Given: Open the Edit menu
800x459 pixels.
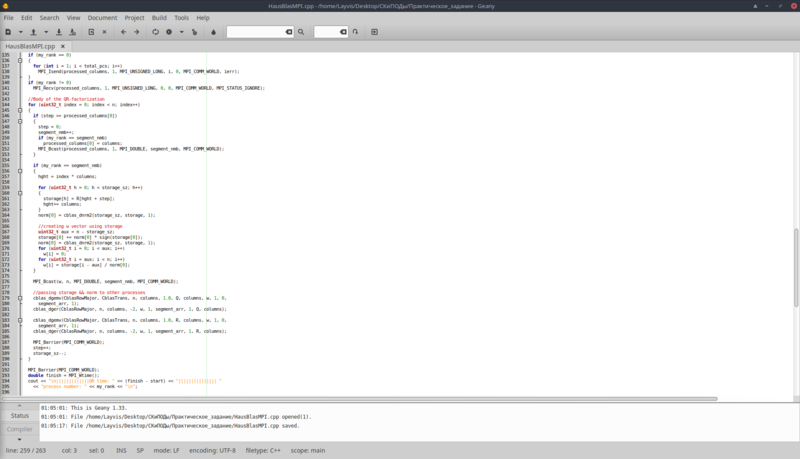Looking at the screenshot, I should coord(27,18).
